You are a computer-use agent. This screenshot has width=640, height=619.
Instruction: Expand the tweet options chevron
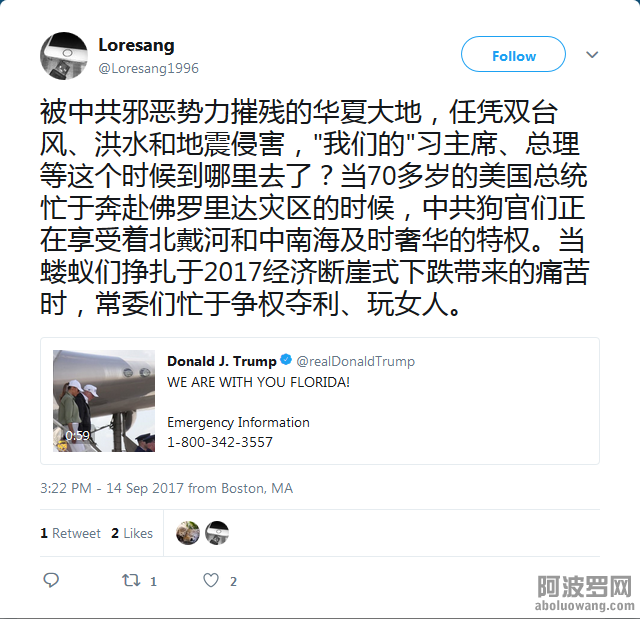coord(592,55)
